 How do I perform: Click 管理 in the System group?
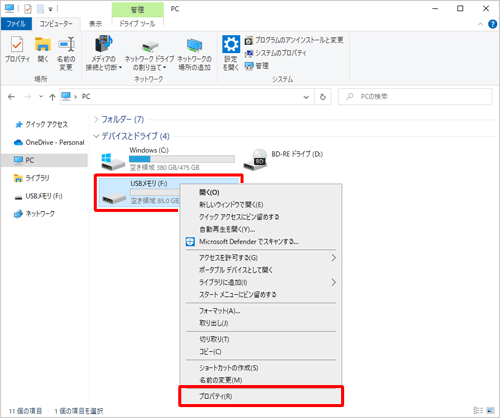256,66
